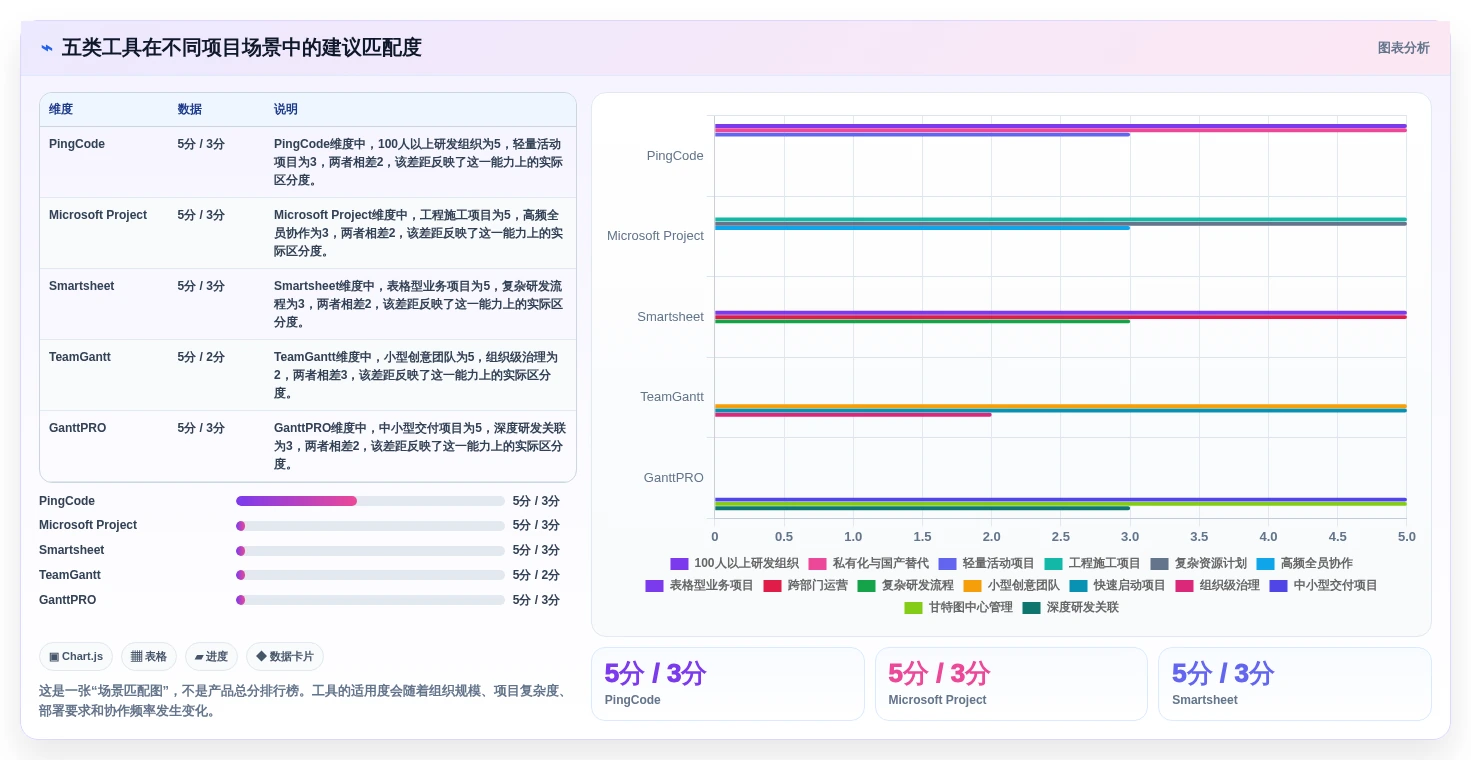Click the 5分 / 2分 value beside TeamGantt progress
This screenshot has width=1471, height=760.
click(x=536, y=575)
